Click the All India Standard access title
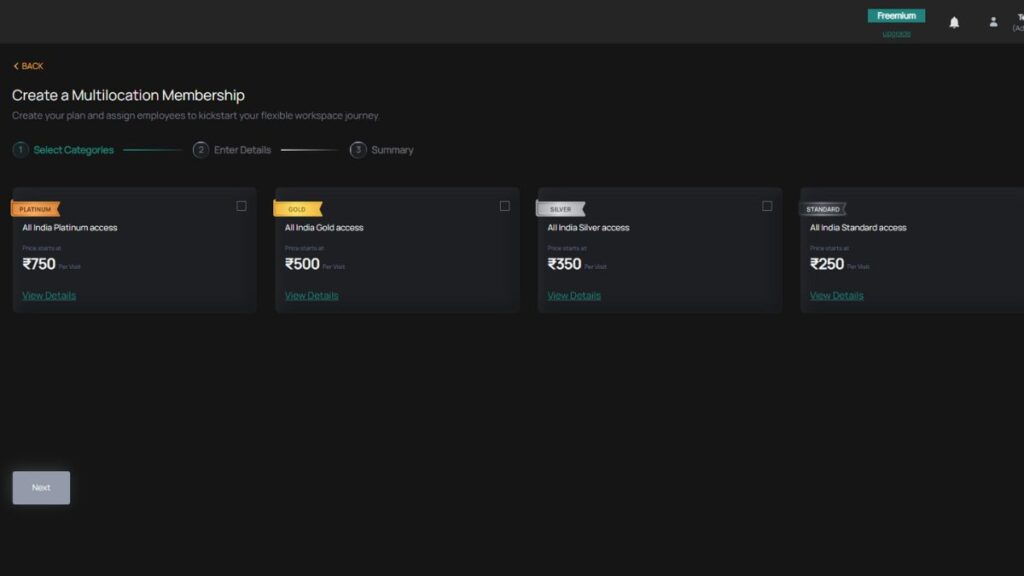Screen dimensions: 1024x576 coord(858,228)
